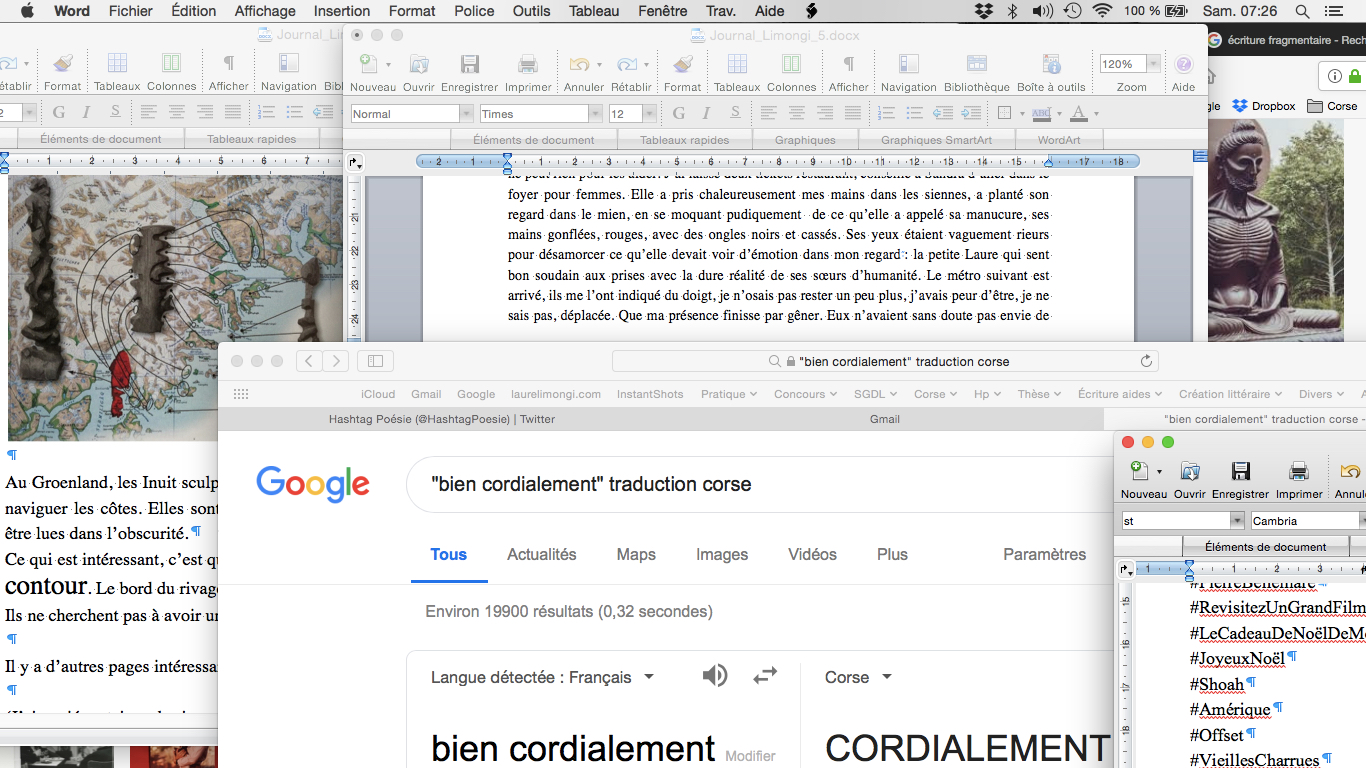Screen dimensions: 1366x768
Task: Swap translation languages in Google
Action: pos(765,676)
